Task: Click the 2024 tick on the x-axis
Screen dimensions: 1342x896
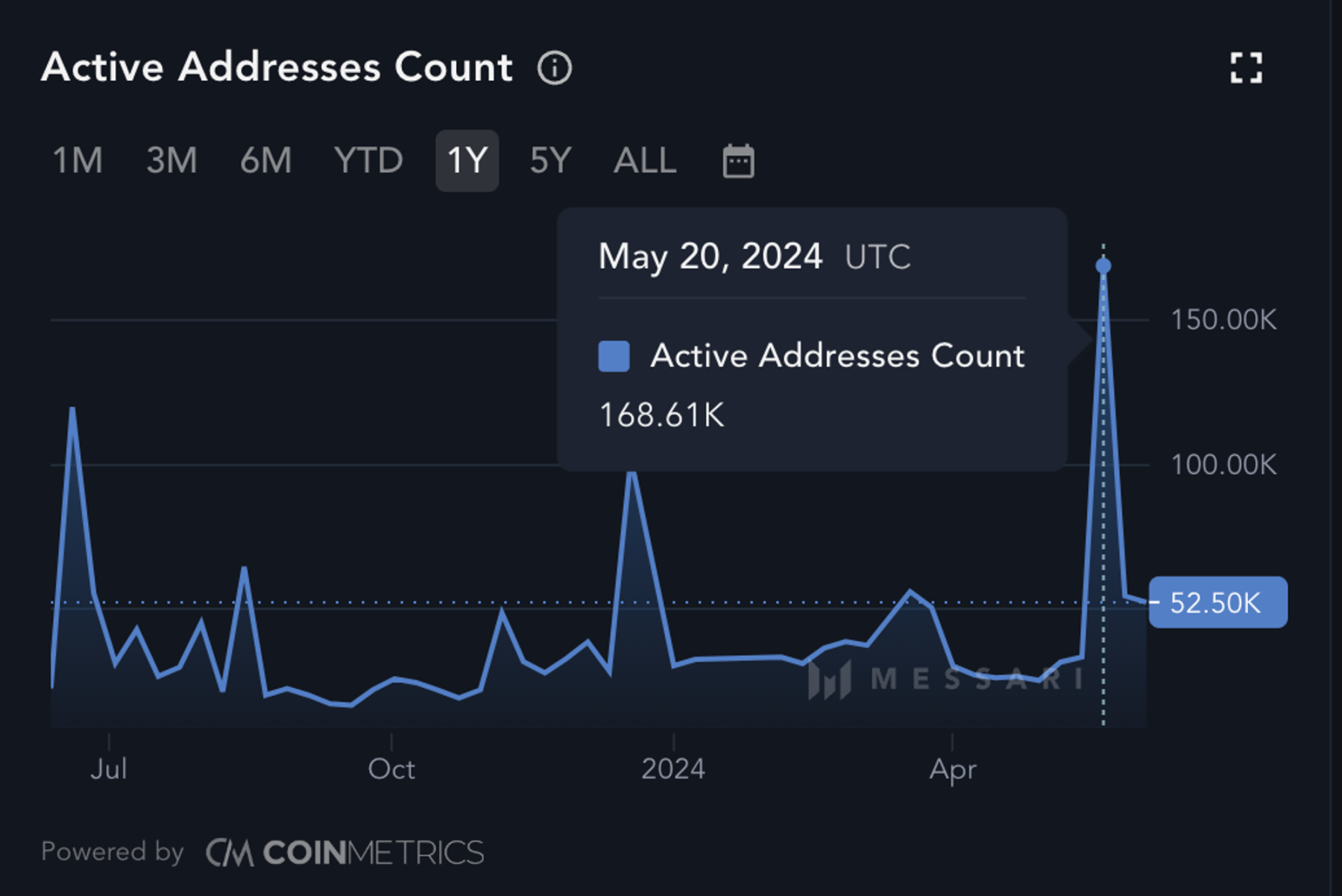Action: pos(673,769)
